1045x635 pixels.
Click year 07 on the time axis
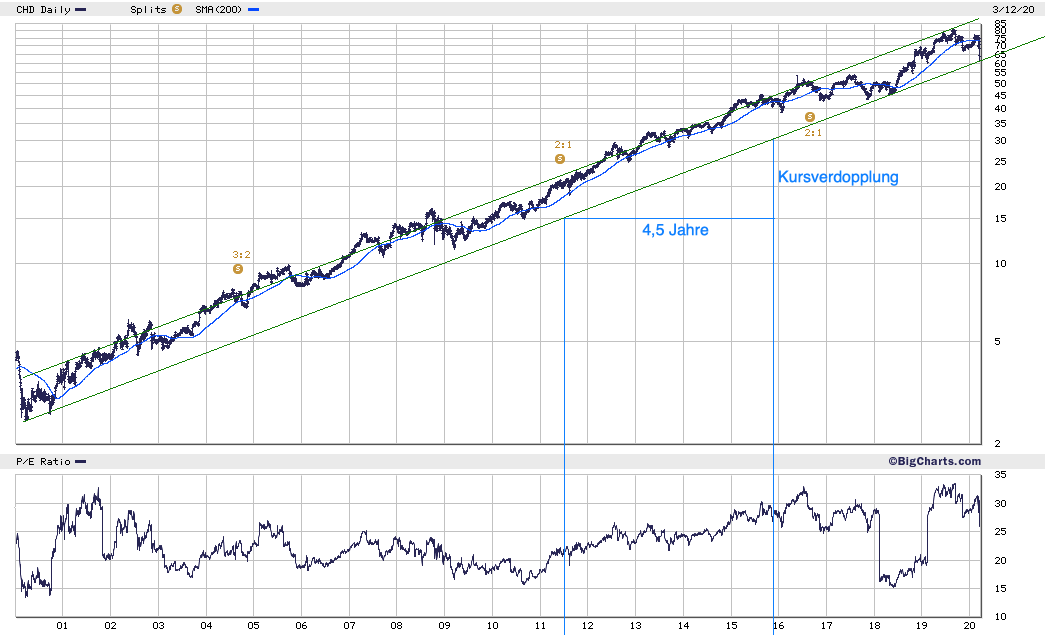pos(349,626)
